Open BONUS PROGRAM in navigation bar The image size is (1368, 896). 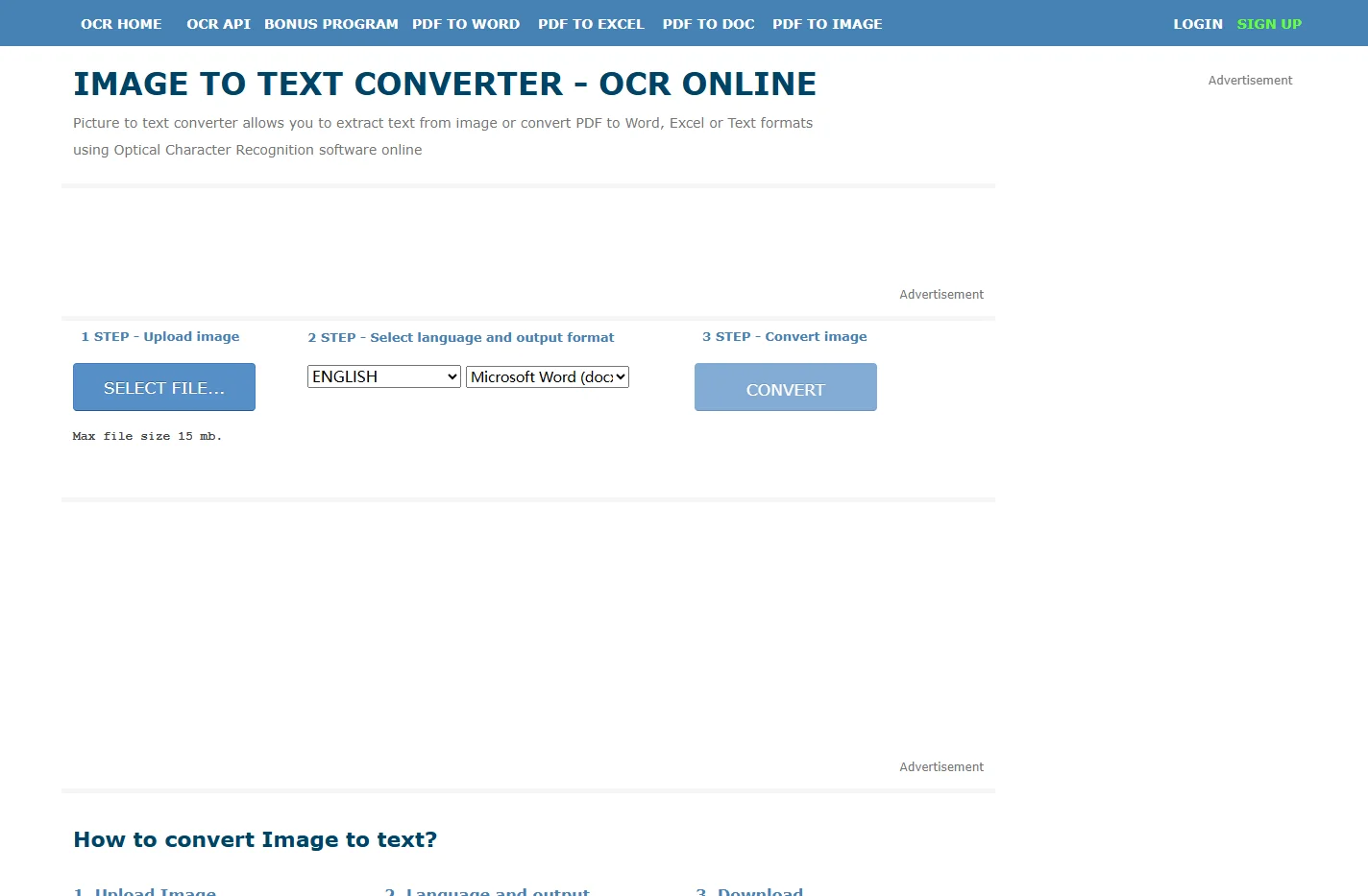pyautogui.click(x=331, y=24)
